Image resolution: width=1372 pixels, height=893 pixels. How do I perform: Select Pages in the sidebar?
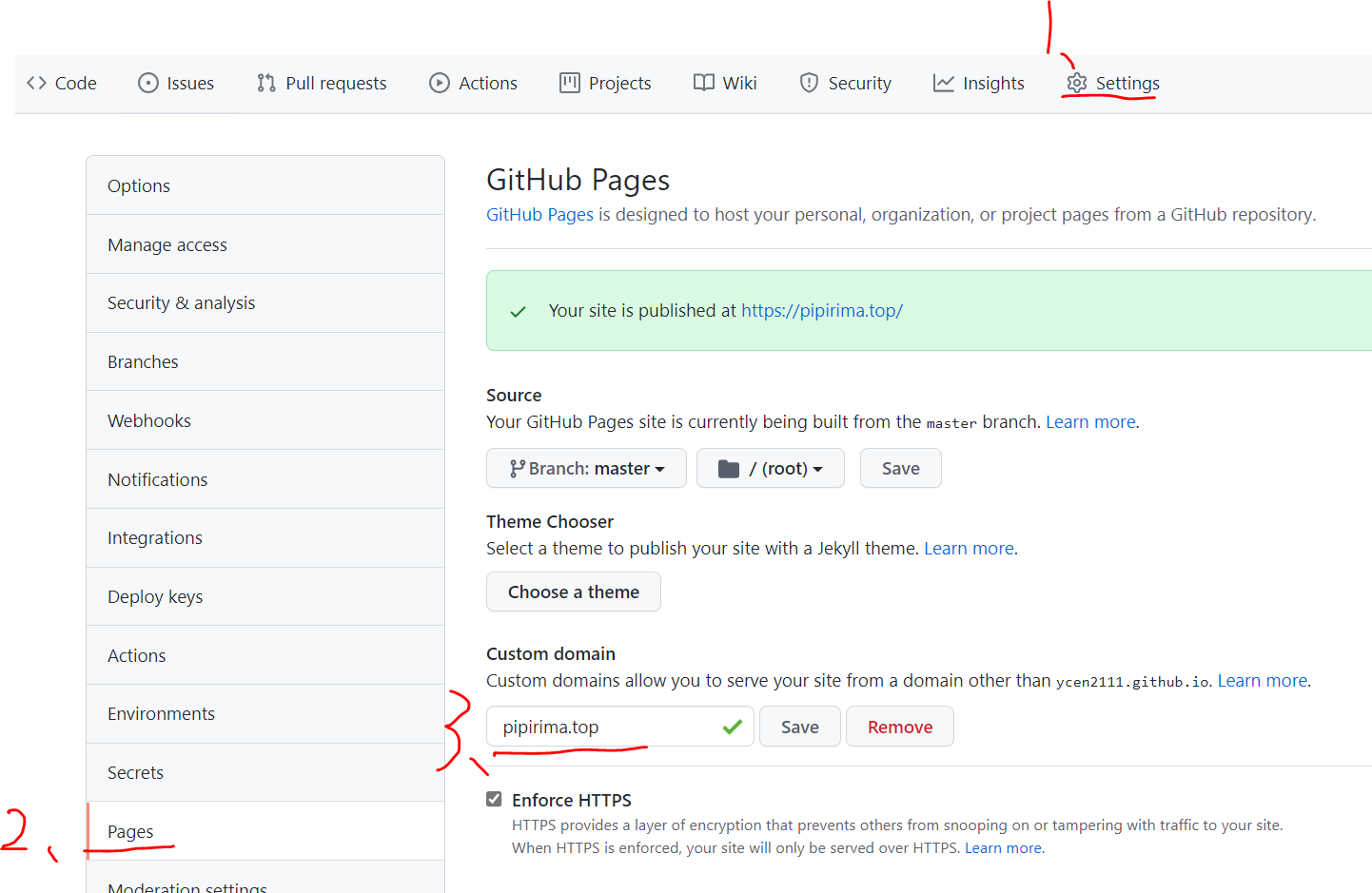pos(265,831)
